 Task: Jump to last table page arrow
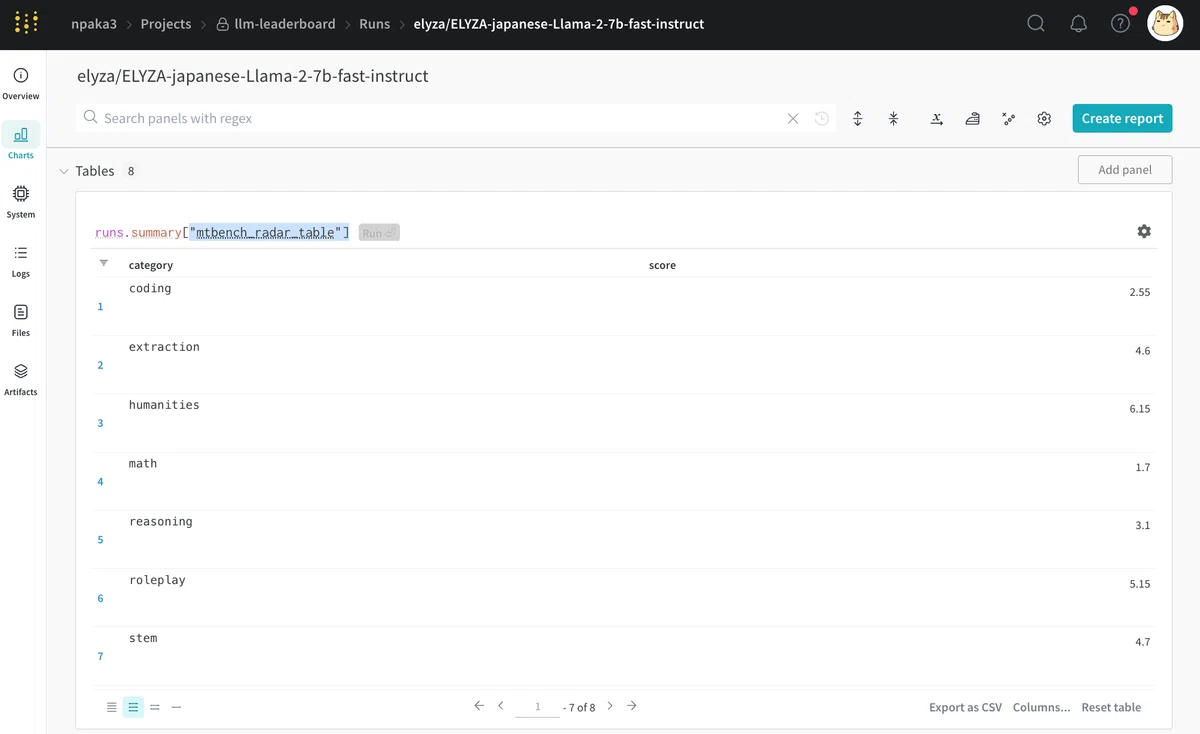(x=632, y=706)
